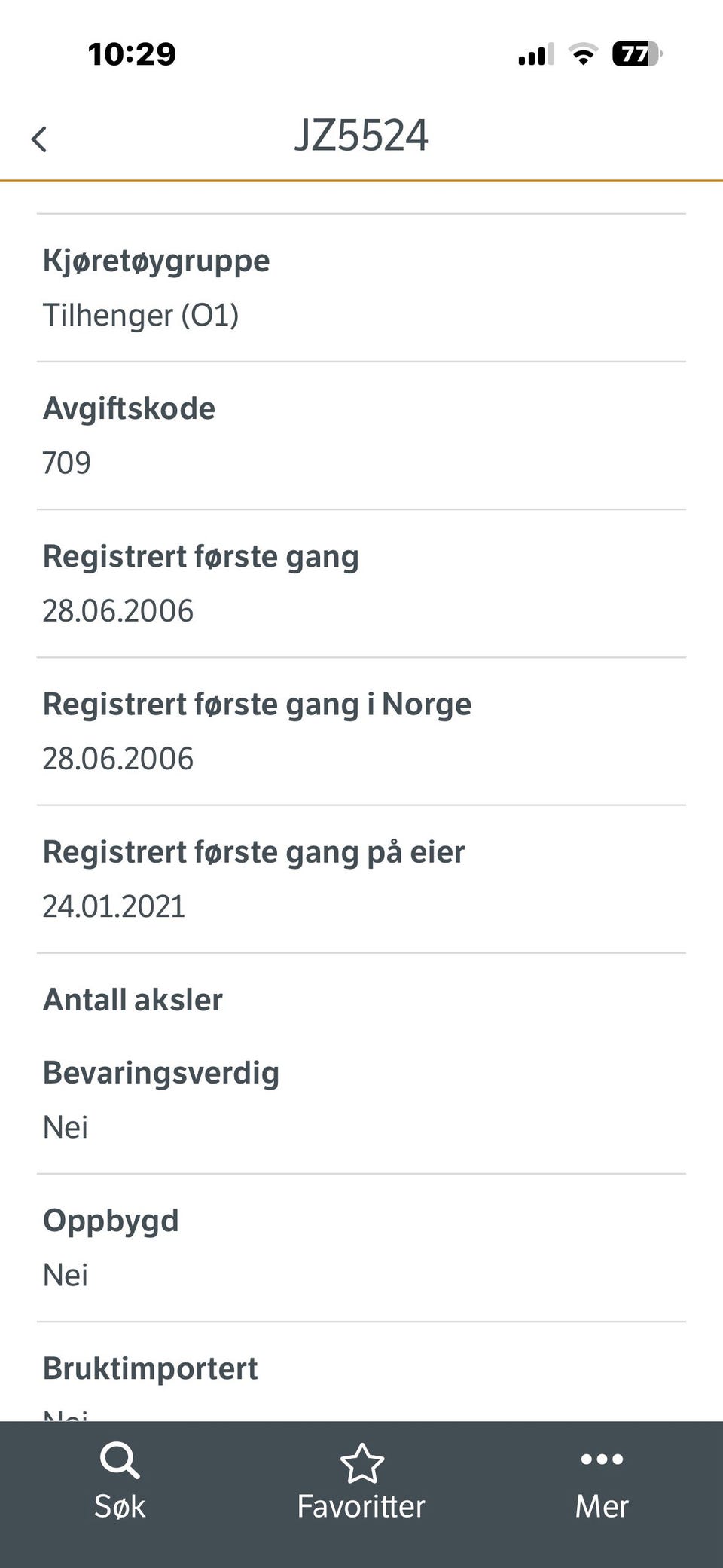This screenshot has width=723, height=1568.
Task: Switch to the Favoritter tab label
Action: click(361, 1506)
